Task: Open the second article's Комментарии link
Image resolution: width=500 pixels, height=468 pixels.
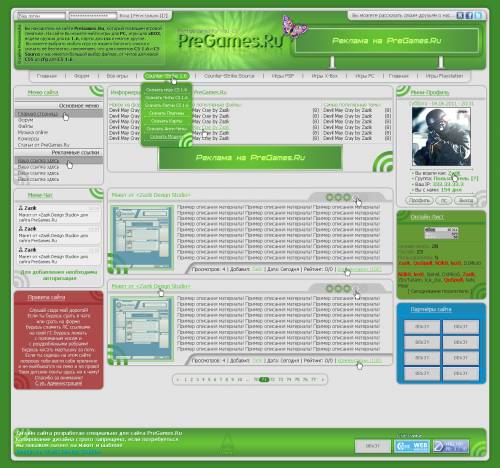Action: (x=359, y=361)
